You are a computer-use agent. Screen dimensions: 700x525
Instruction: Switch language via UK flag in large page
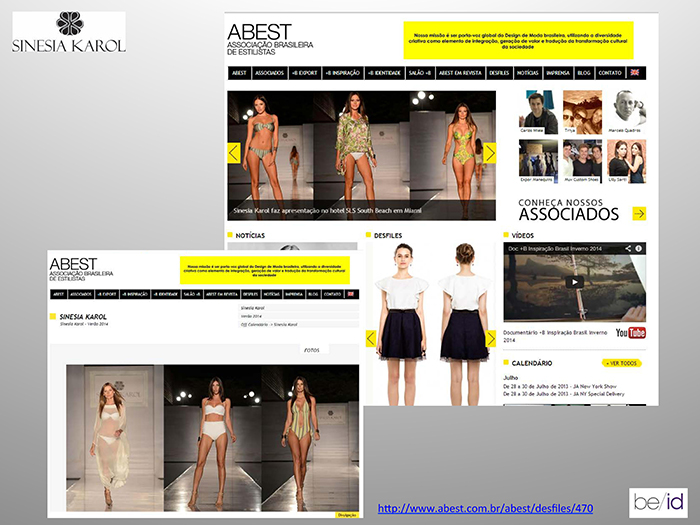tap(634, 73)
